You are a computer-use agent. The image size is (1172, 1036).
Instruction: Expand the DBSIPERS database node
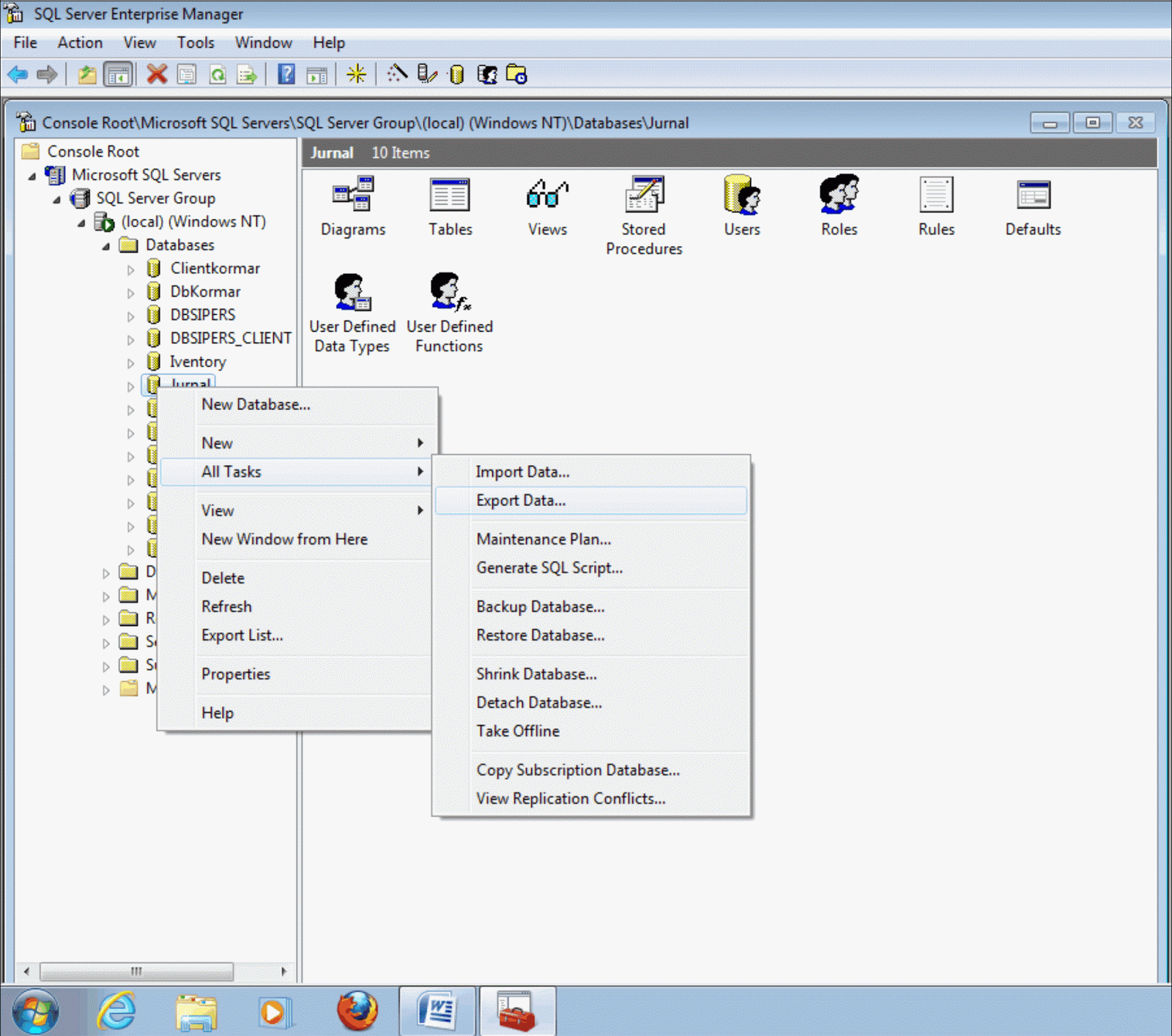[130, 316]
